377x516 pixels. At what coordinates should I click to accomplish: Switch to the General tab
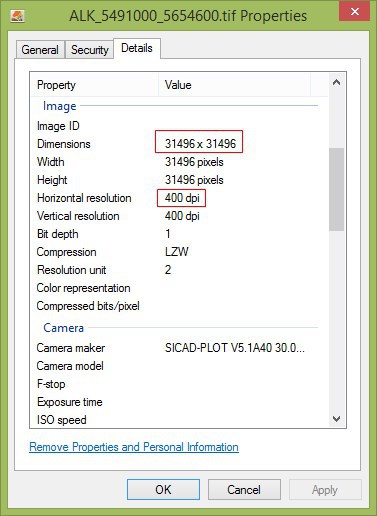click(40, 50)
